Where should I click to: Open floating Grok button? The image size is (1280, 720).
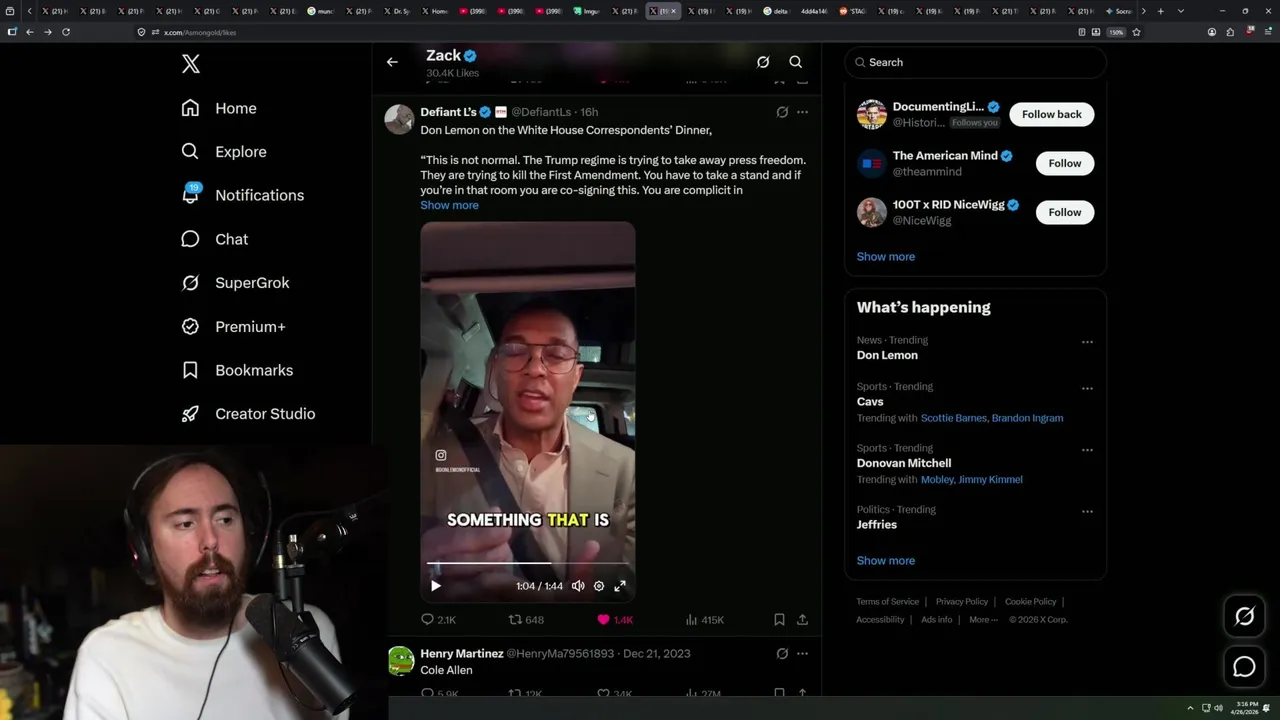tap(1244, 617)
